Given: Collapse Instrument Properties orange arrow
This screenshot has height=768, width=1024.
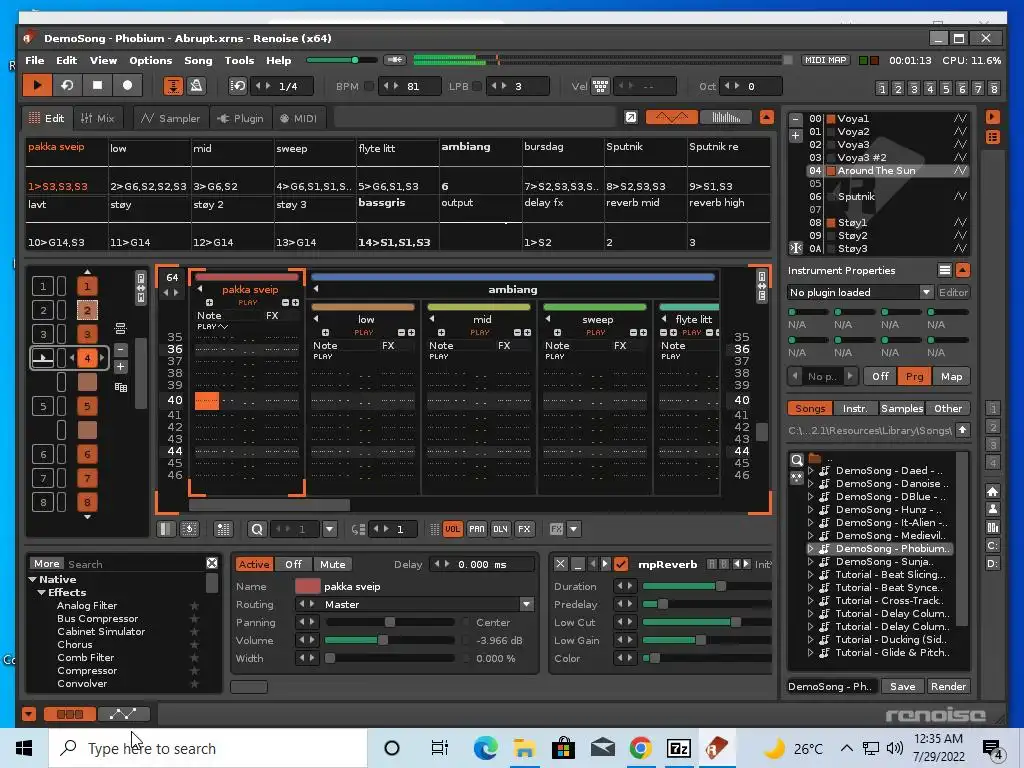Looking at the screenshot, I should click(962, 270).
